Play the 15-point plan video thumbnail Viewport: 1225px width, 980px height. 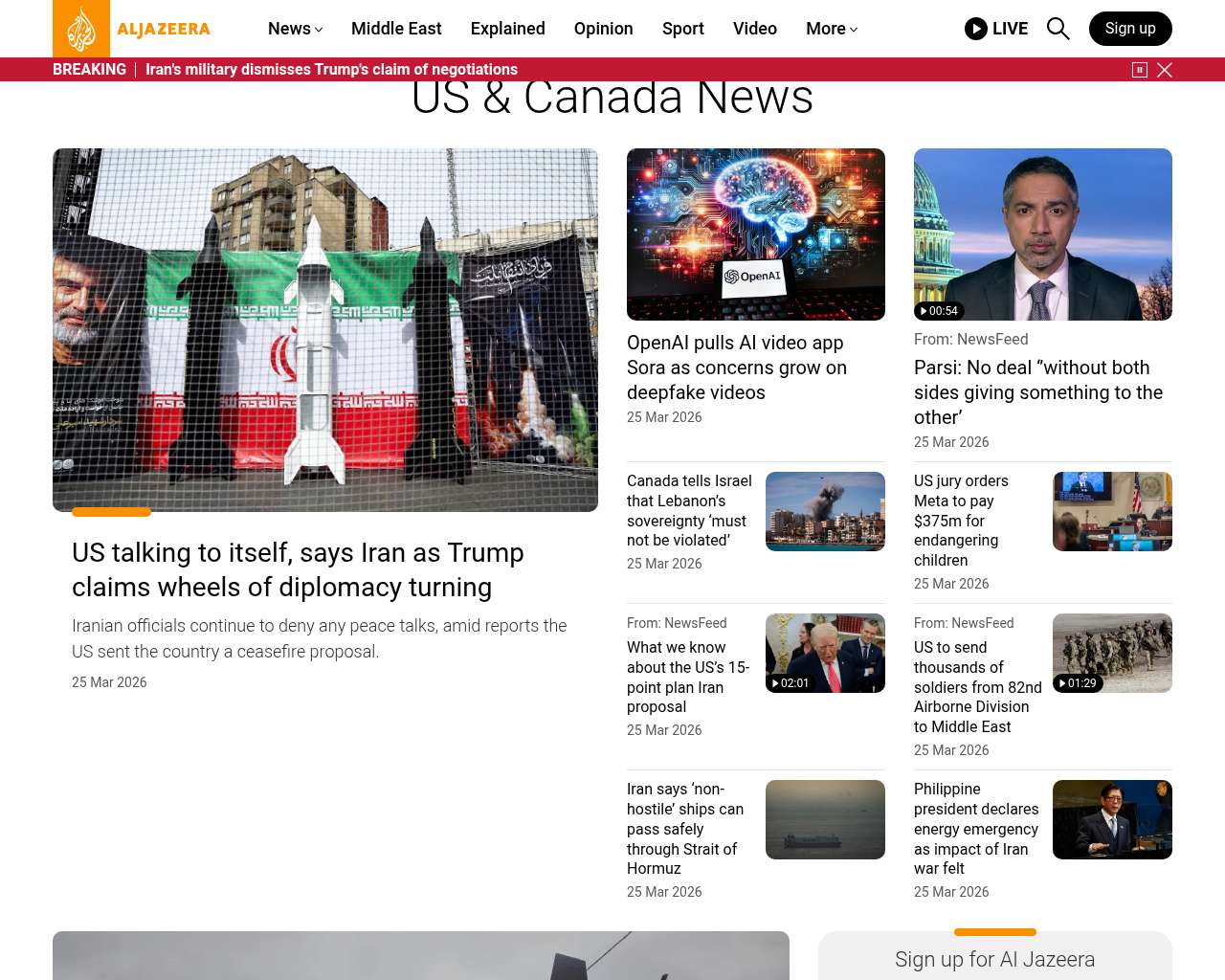(x=824, y=653)
